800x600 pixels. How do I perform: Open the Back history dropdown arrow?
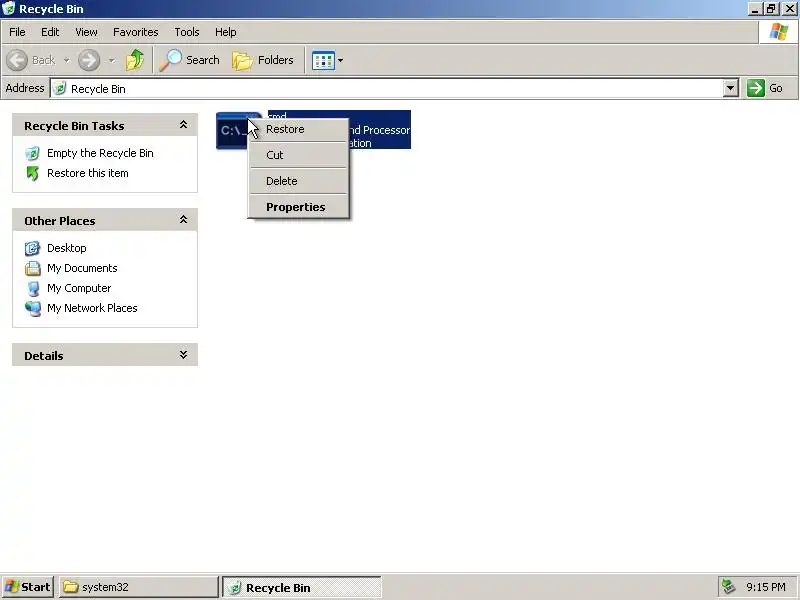[66, 60]
